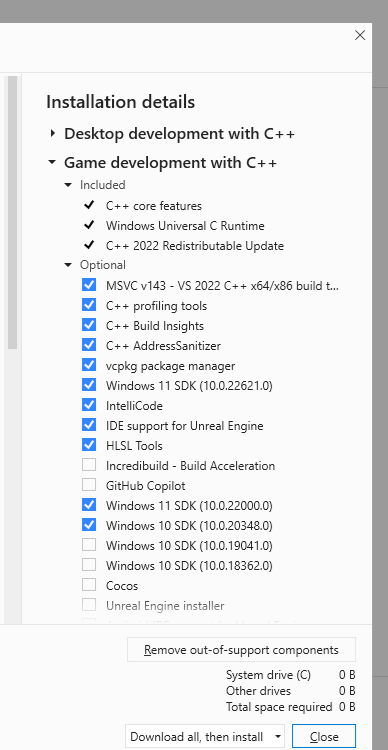Click the Total space required label
The height and width of the screenshot is (750, 388).
pyautogui.click(x=279, y=707)
